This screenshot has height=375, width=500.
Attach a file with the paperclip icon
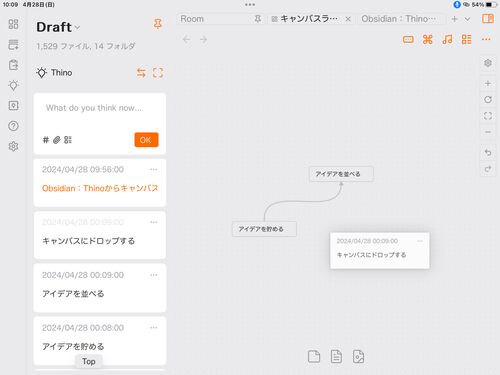coord(57,140)
